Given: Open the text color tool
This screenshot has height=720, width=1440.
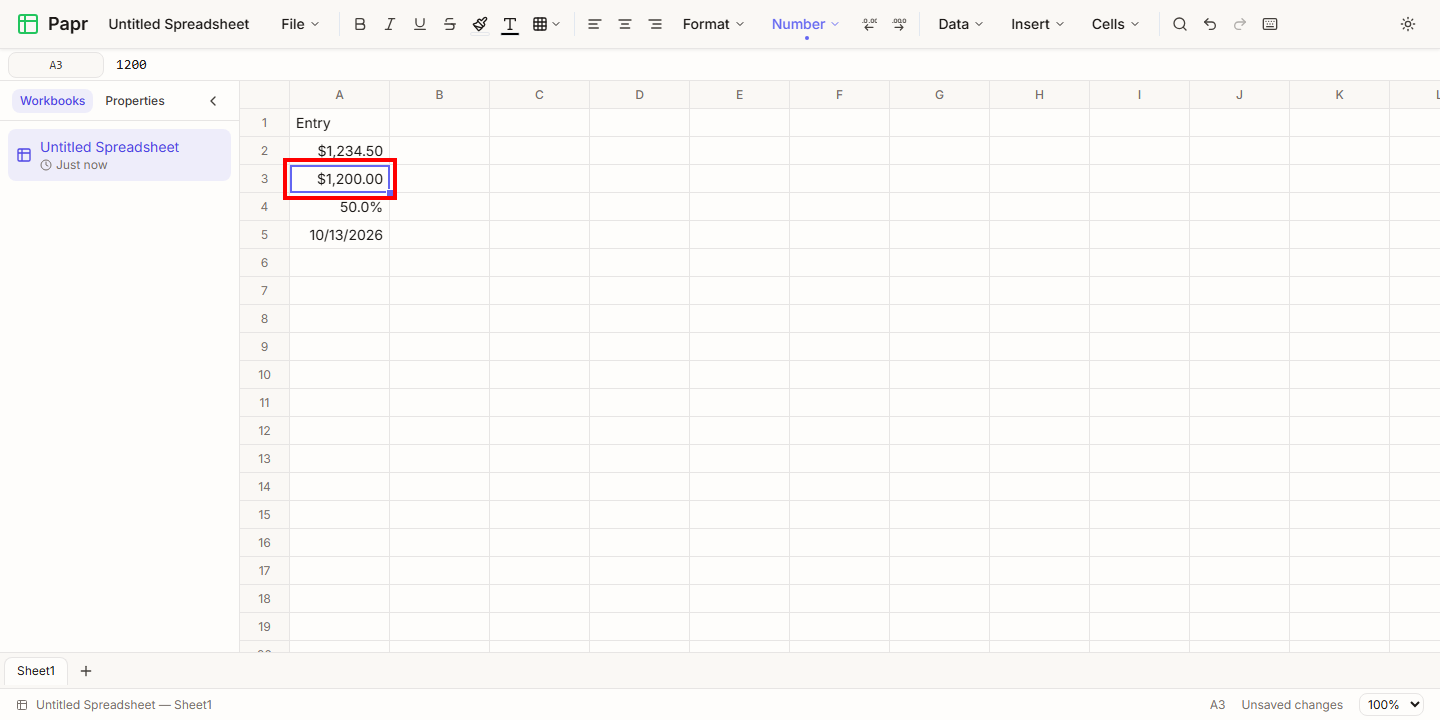Looking at the screenshot, I should click(510, 24).
